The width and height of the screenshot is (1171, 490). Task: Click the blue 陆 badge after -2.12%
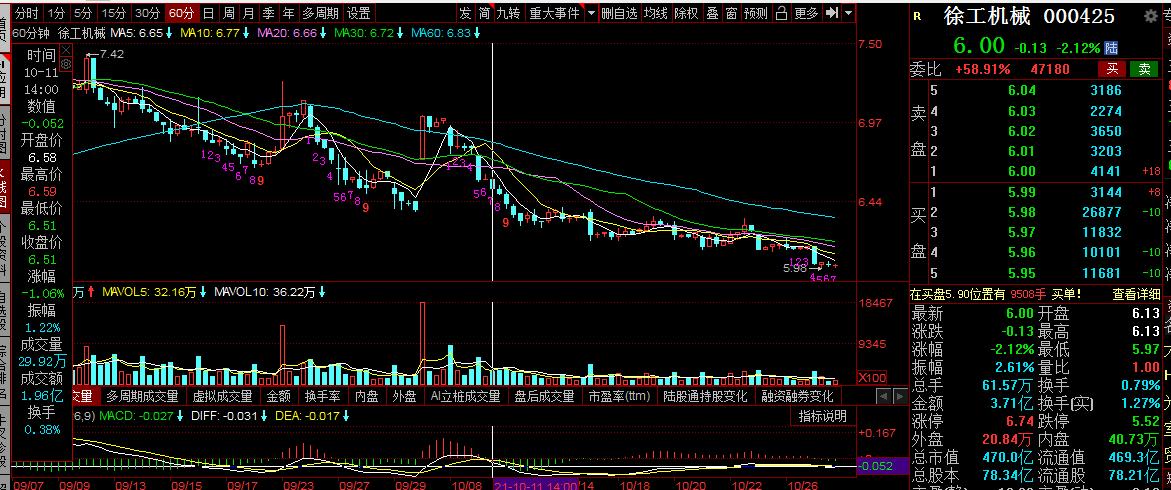pos(1111,48)
